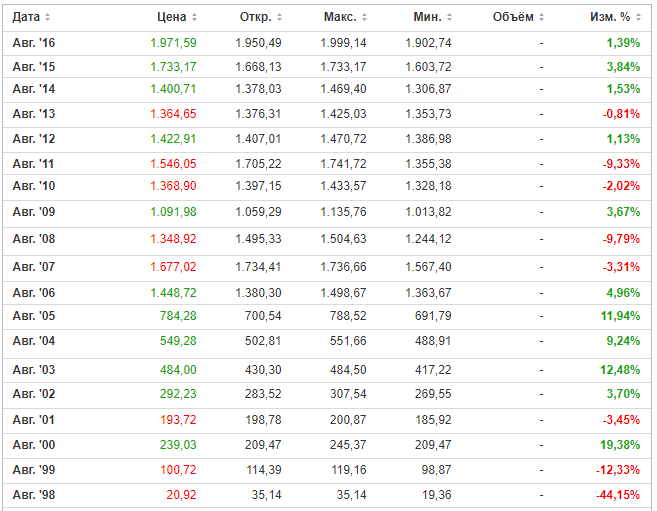Click the Изм. % column header label

(610, 17)
